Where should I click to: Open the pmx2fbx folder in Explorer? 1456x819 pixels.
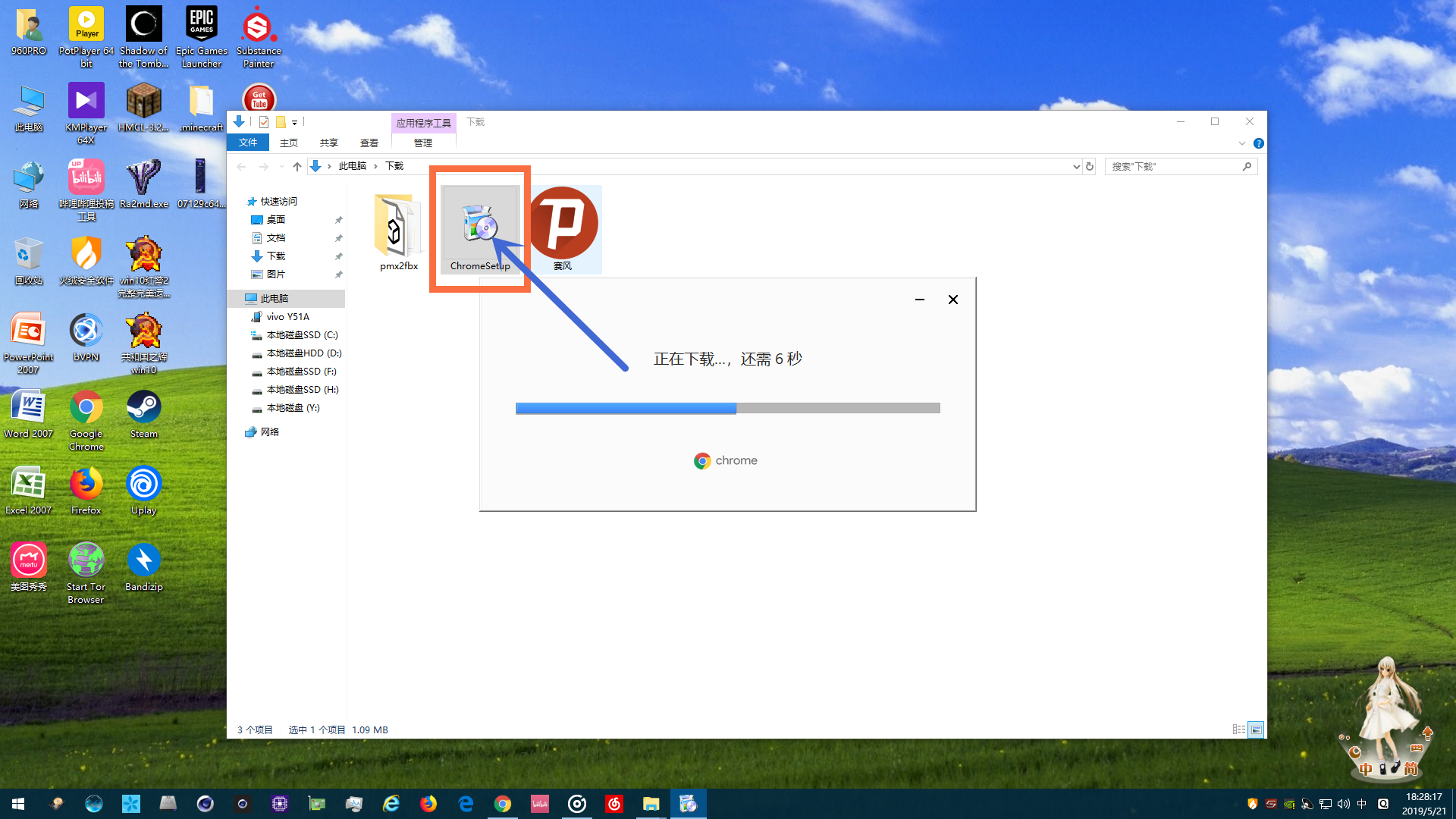coord(398,232)
